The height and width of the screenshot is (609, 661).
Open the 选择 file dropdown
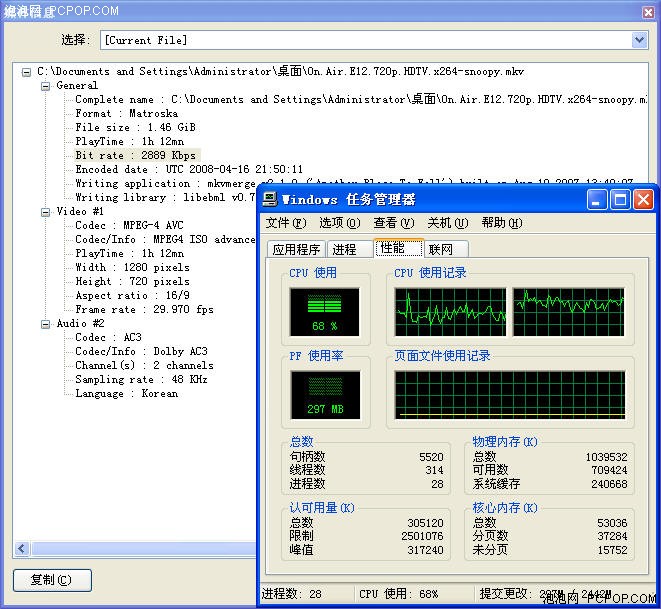(x=640, y=40)
